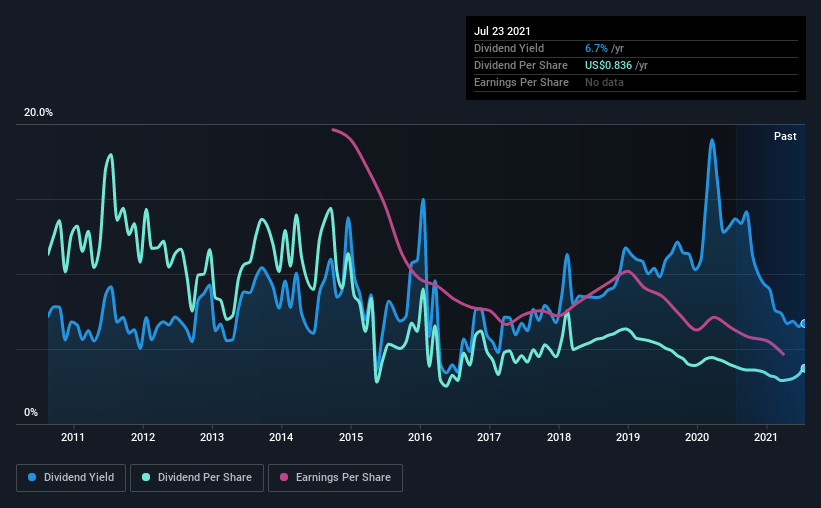Click the Past region label

coord(785,136)
